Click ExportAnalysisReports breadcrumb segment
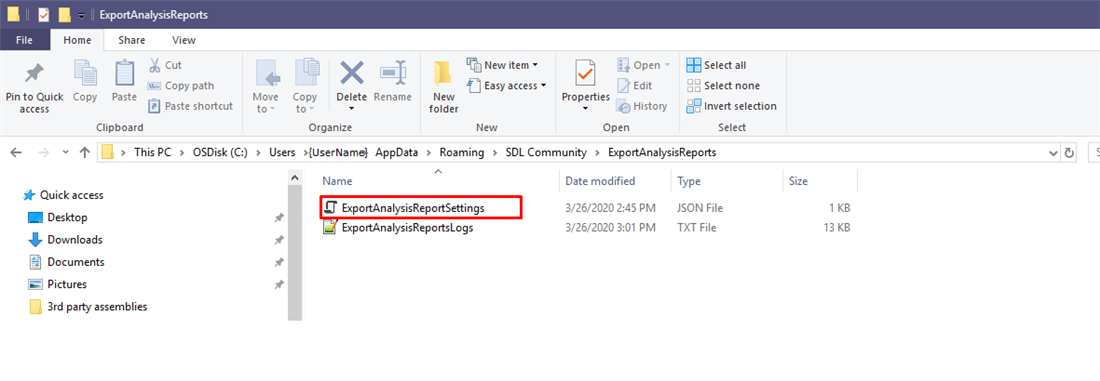1100x381 pixels. [662, 152]
